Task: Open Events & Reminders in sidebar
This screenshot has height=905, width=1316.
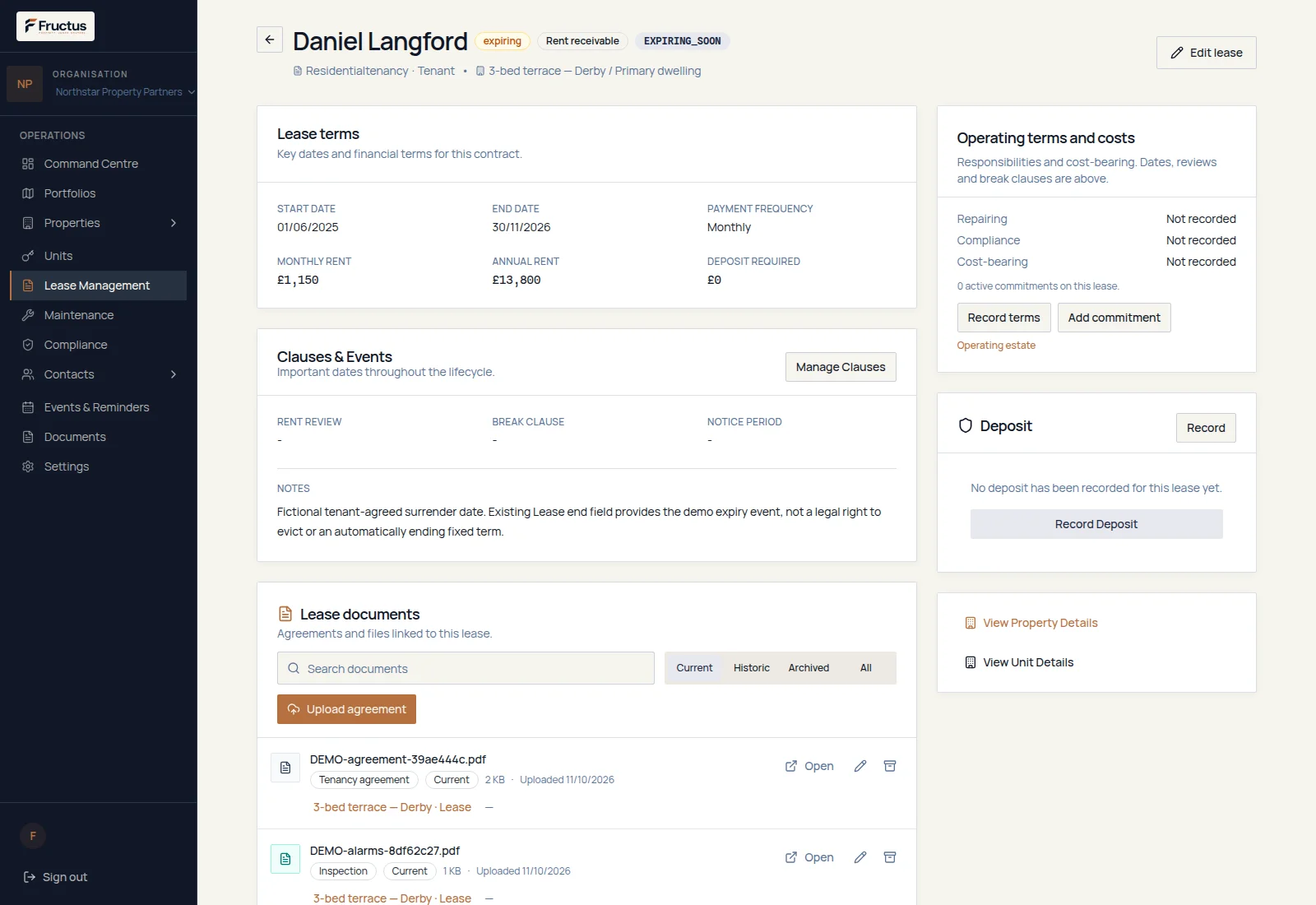Action: 98,407
